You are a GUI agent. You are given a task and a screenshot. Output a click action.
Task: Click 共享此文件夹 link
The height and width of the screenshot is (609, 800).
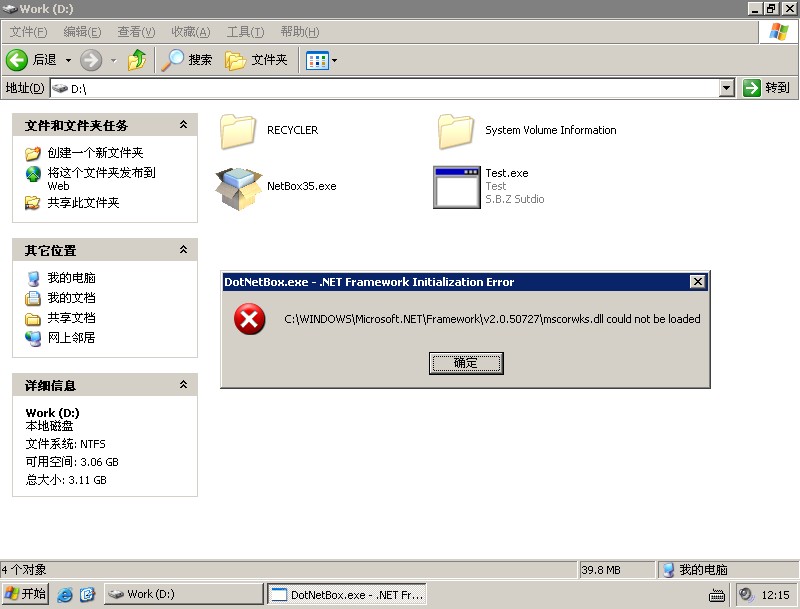pyautogui.click(x=83, y=202)
